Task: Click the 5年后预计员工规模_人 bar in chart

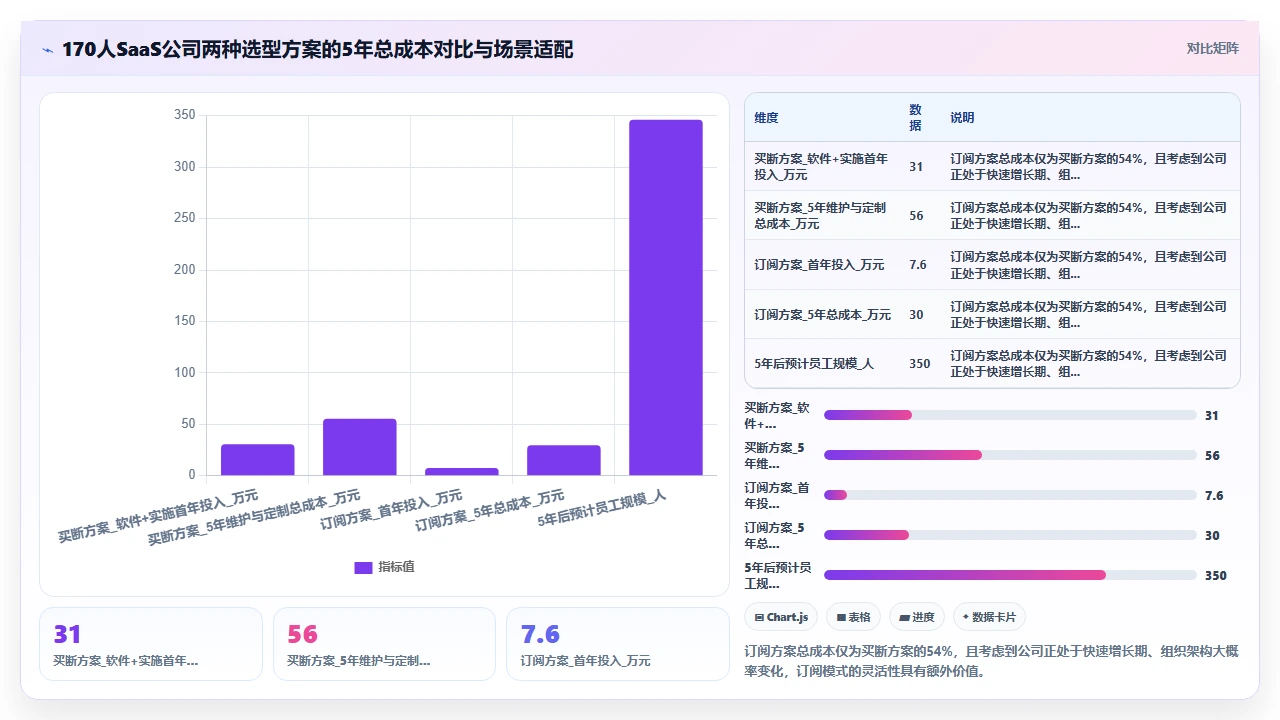Action: [x=666, y=297]
